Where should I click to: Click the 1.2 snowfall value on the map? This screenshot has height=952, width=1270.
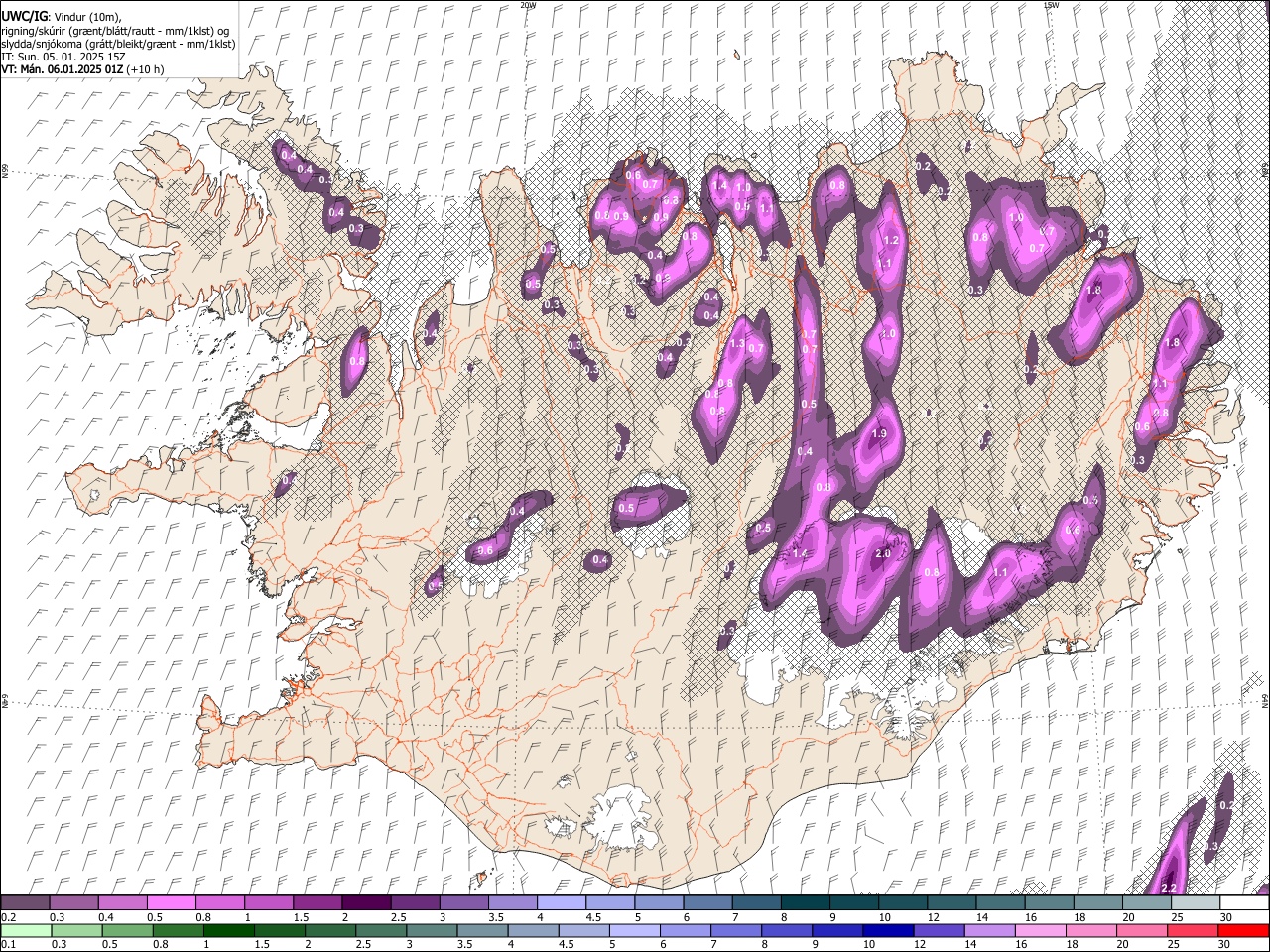tap(891, 240)
